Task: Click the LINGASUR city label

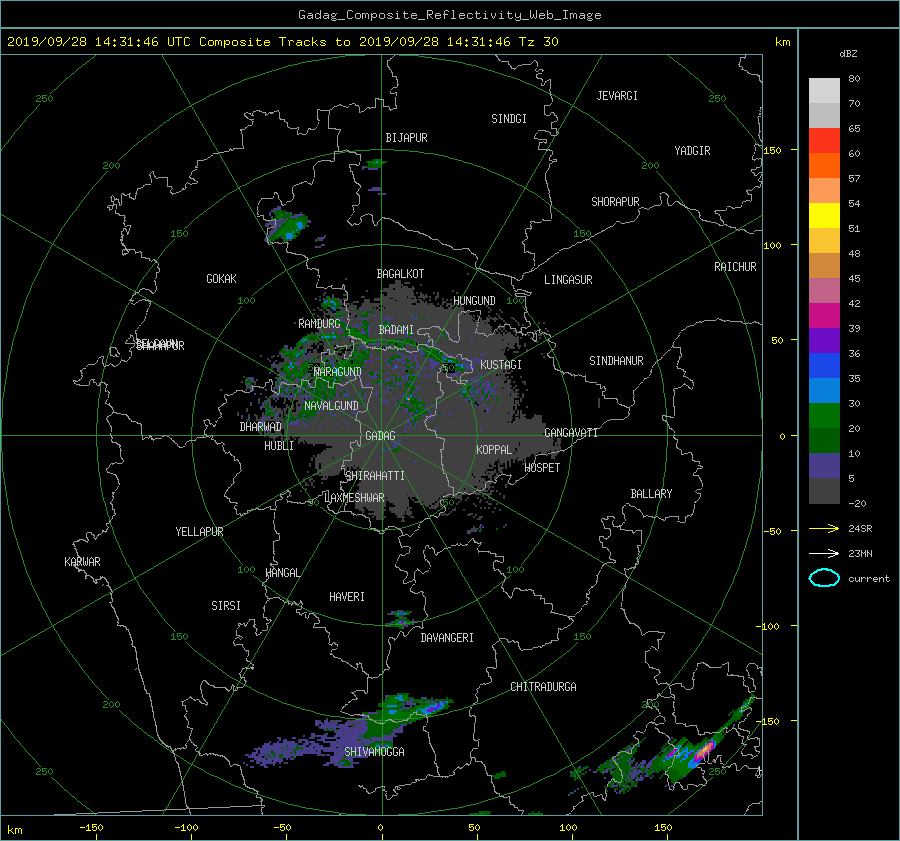Action: (x=568, y=280)
